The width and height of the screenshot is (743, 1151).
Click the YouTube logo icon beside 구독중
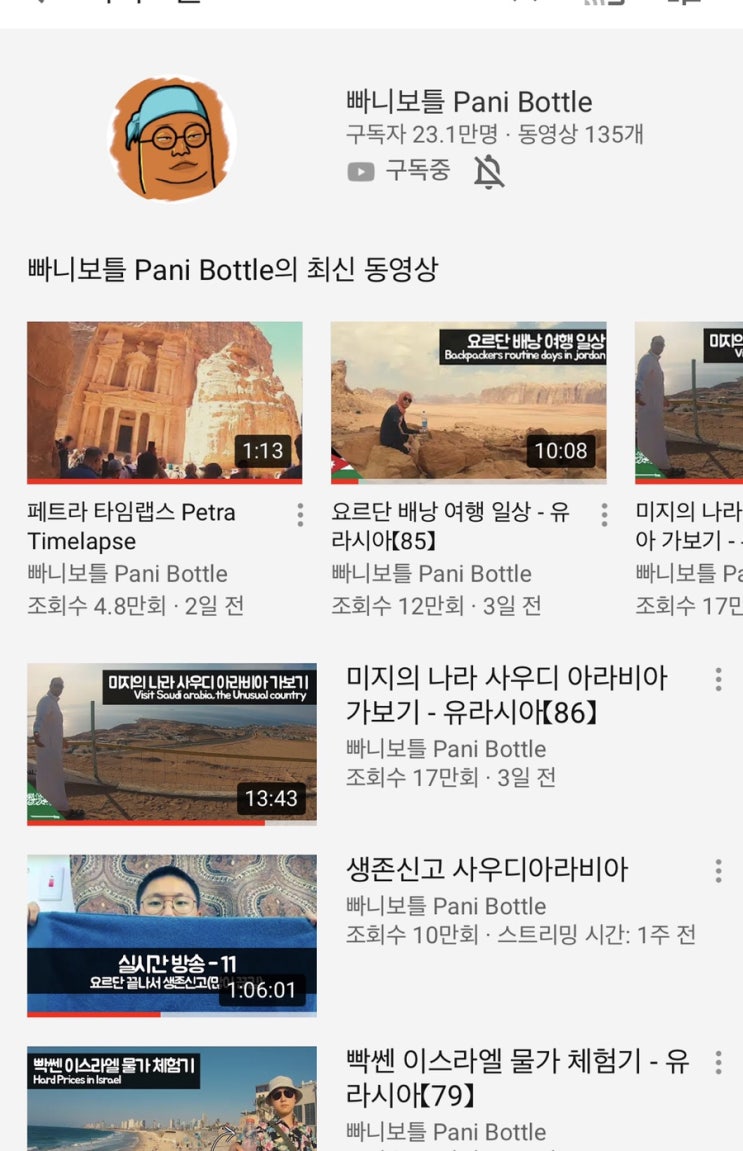[x=360, y=172]
